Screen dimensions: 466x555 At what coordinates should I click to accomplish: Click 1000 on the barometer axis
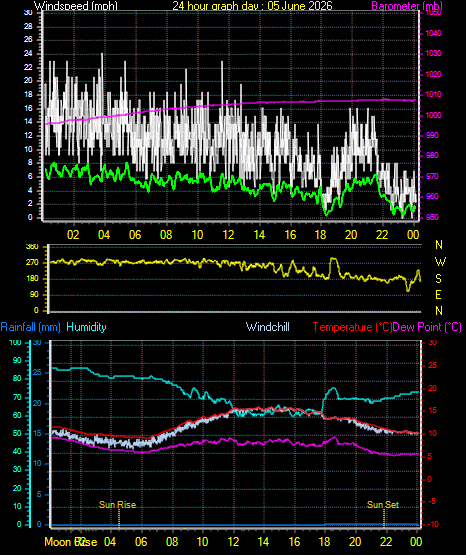433,115
